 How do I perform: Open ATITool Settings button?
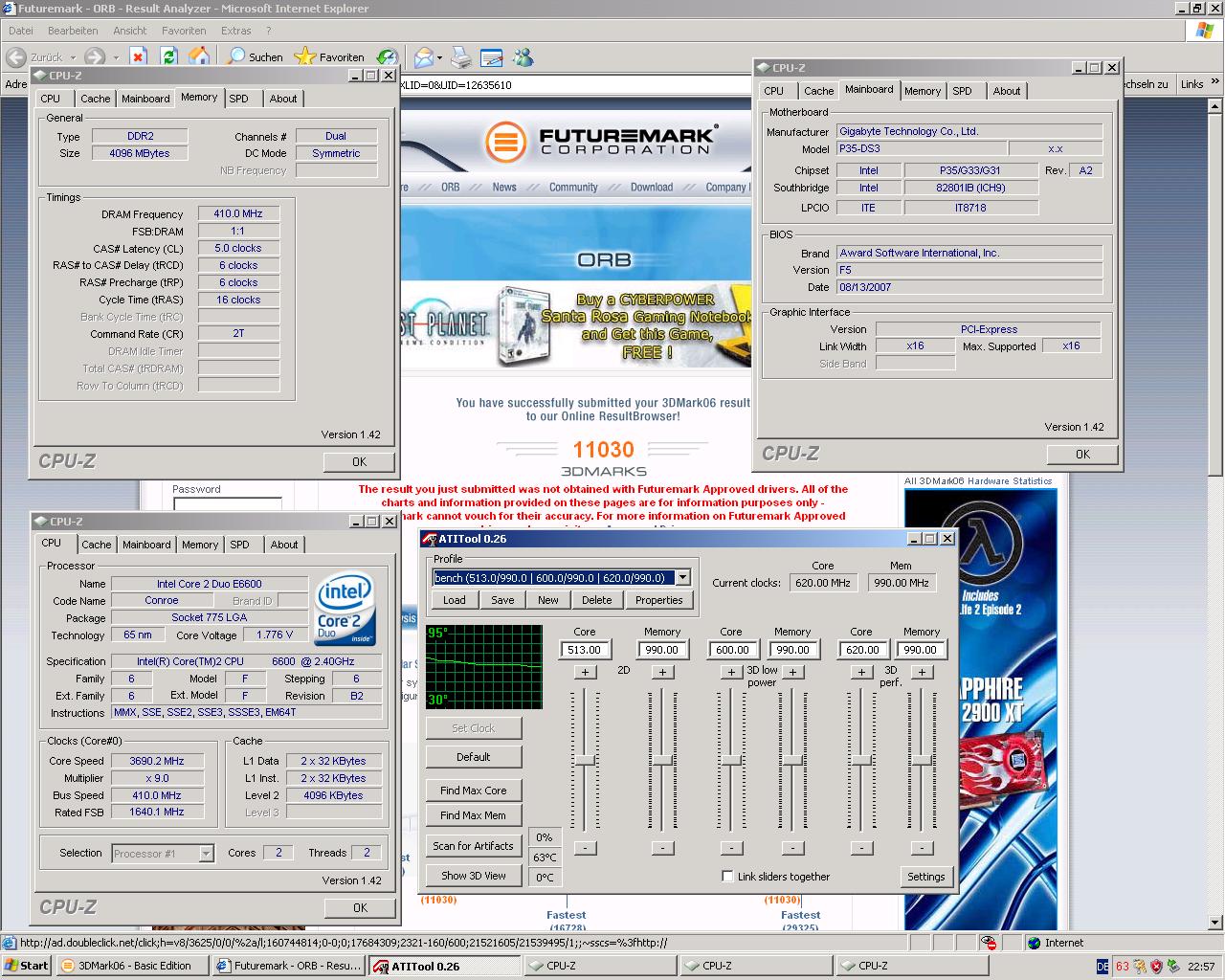tap(925, 877)
